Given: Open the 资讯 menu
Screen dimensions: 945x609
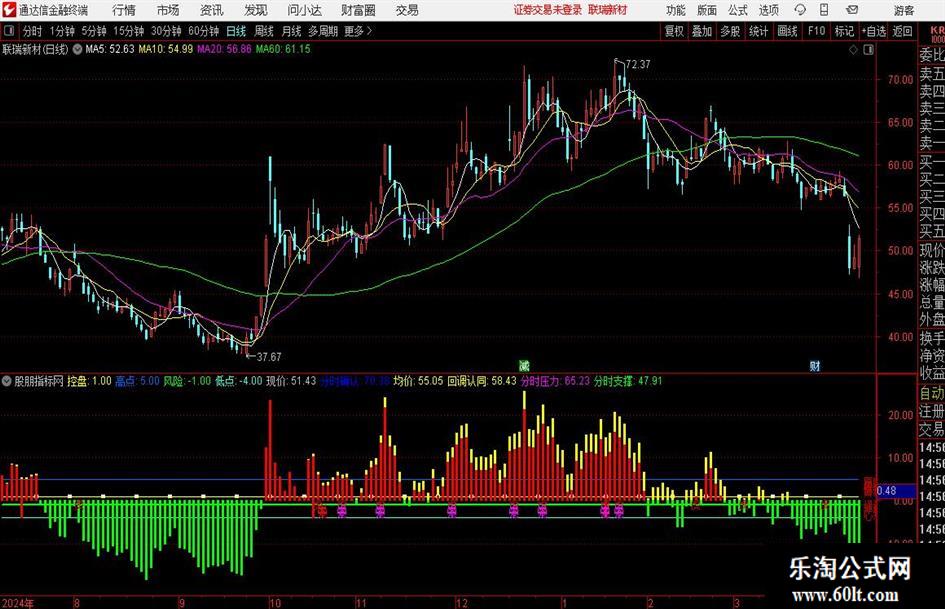Looking at the screenshot, I should [x=212, y=10].
